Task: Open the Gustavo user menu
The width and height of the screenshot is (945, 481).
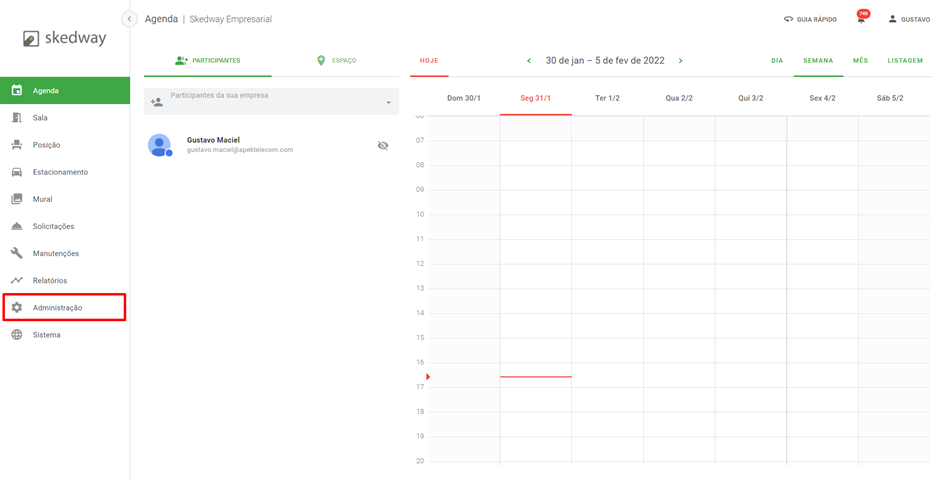Action: [908, 19]
